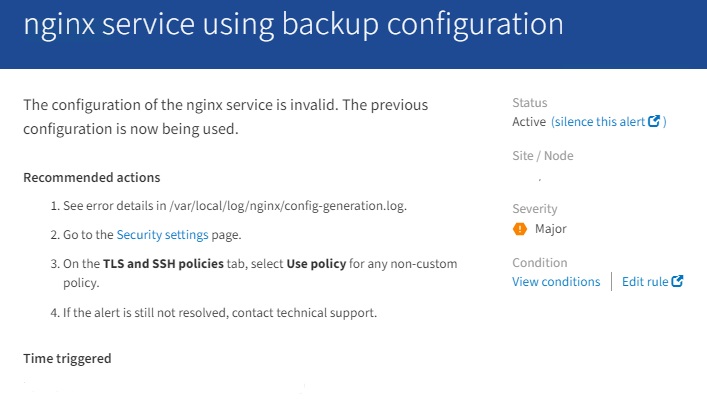Open the Security settings page link
The height and width of the screenshot is (407, 707).
(162, 235)
